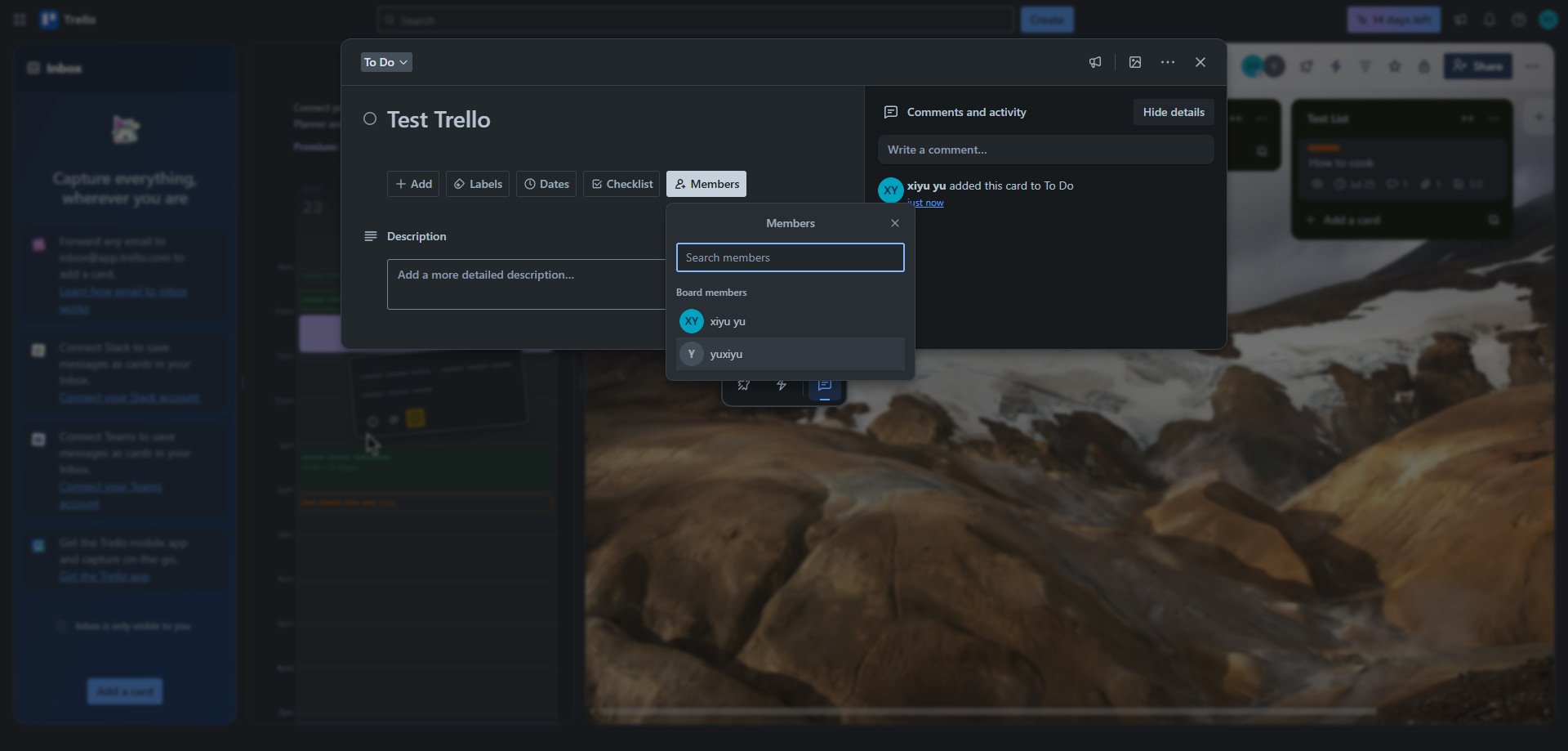Image resolution: width=1568 pixels, height=751 pixels.
Task: Click the board header lightning automation icon
Action: click(x=1336, y=66)
